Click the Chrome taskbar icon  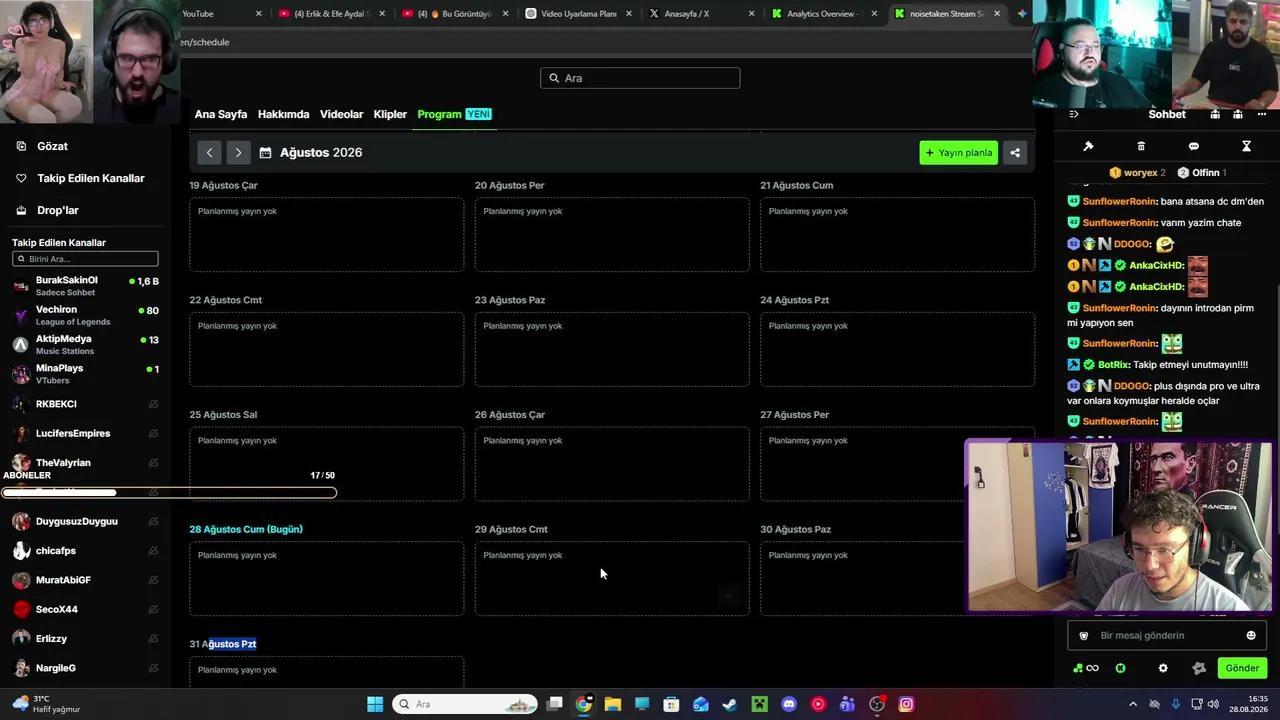coord(584,704)
